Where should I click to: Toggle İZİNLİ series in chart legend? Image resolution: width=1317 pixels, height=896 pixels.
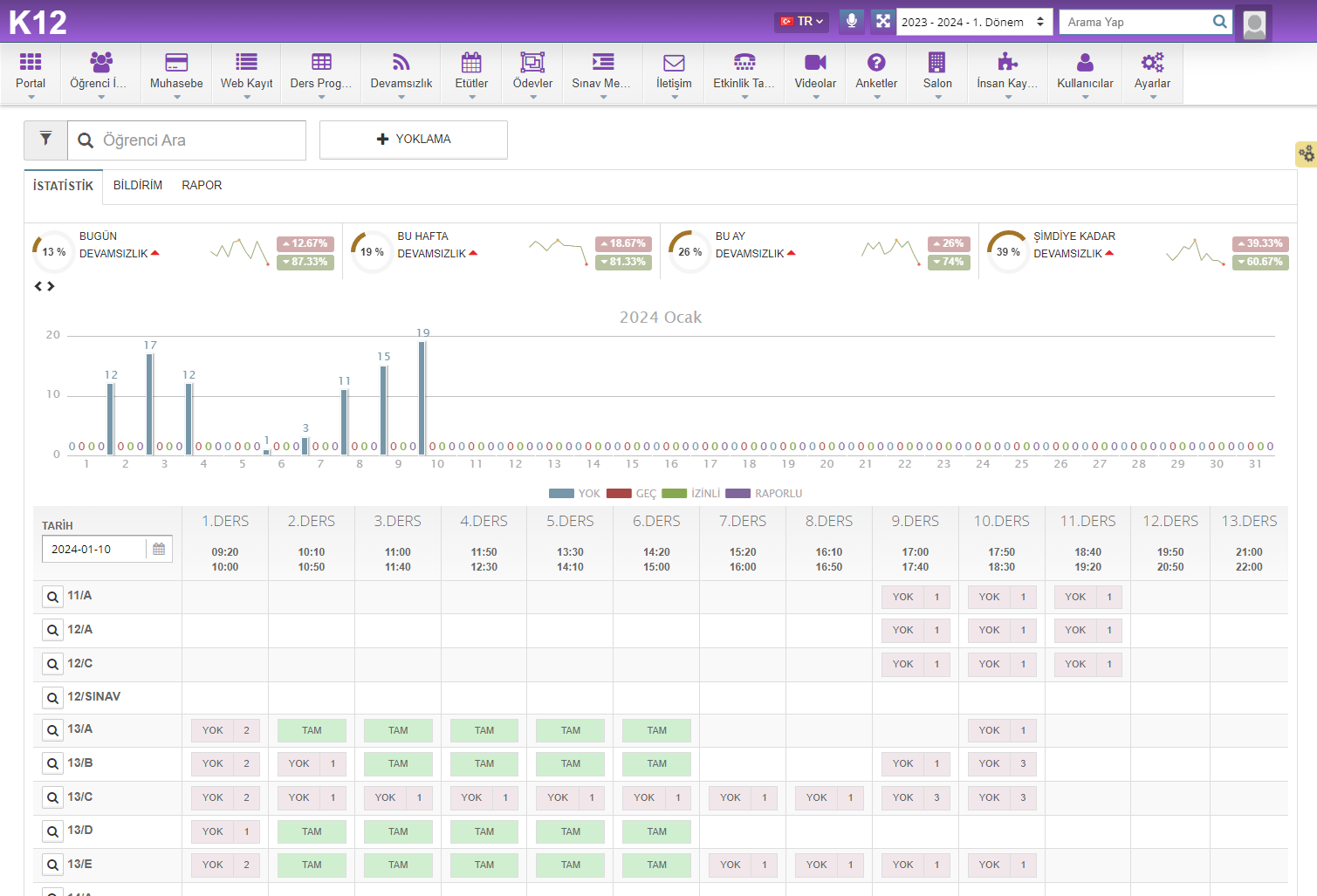(691, 494)
